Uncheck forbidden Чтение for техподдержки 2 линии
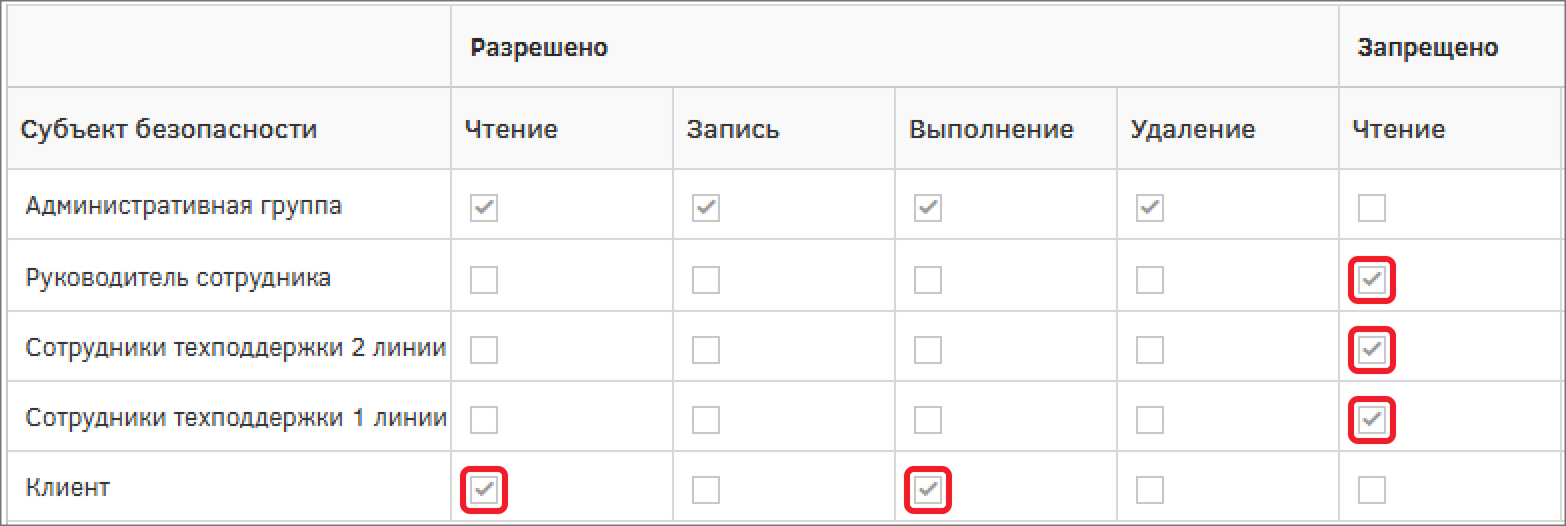The image size is (1566, 526). coord(1372,350)
